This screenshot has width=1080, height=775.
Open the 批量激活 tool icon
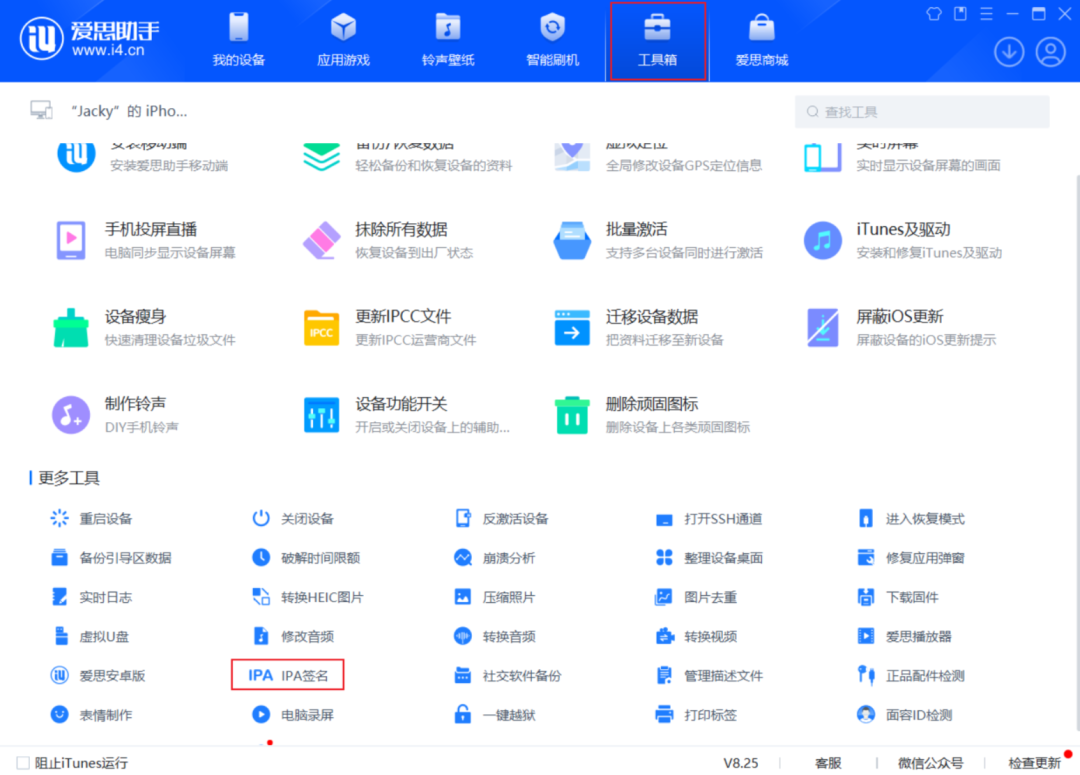pyautogui.click(x=572, y=240)
